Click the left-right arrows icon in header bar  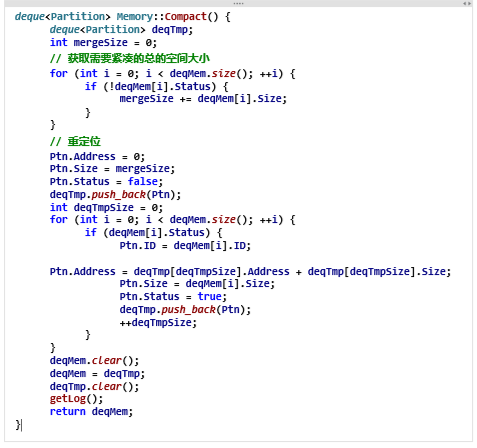[x=467, y=3]
